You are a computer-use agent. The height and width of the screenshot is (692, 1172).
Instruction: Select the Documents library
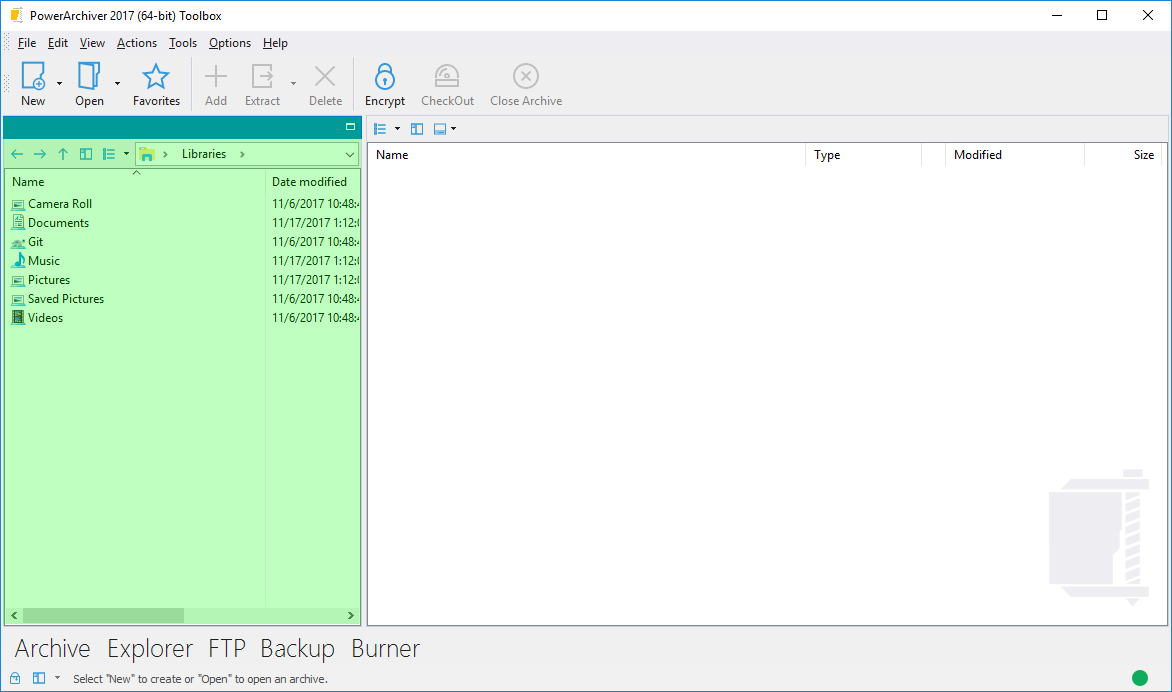pos(58,223)
